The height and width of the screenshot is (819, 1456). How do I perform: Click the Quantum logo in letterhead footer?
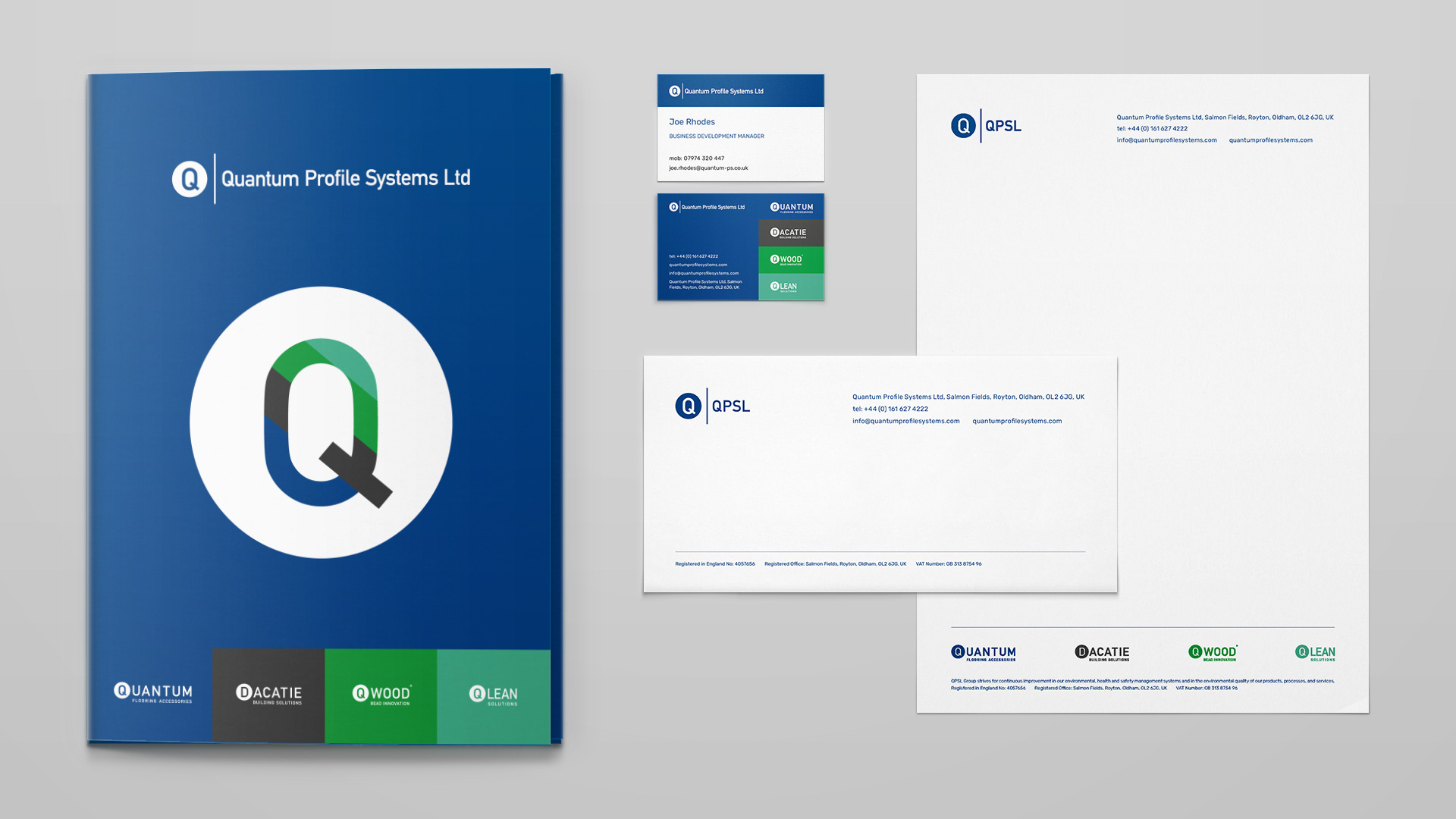[x=984, y=653]
